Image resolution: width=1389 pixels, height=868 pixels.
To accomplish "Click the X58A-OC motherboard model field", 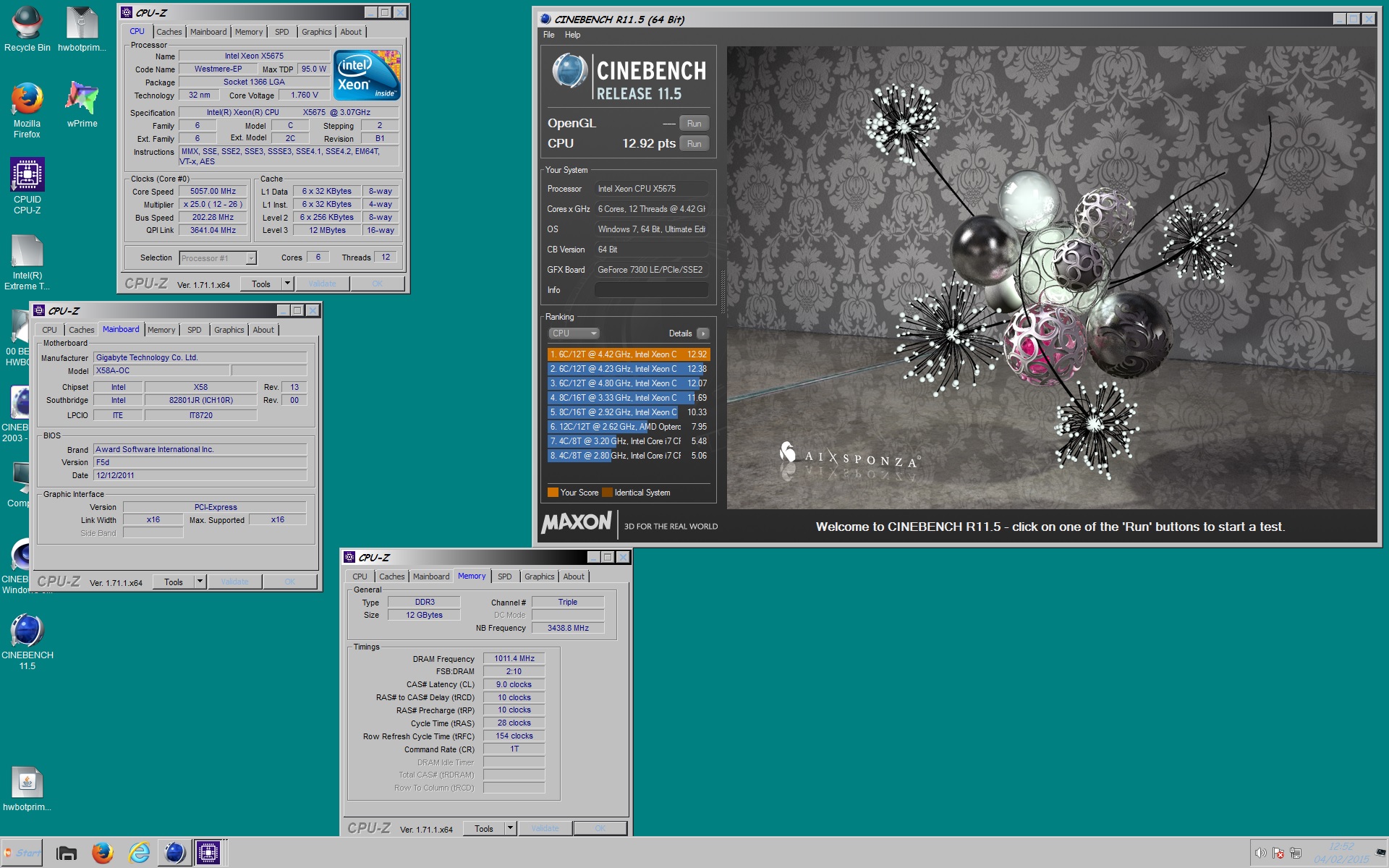I will tap(162, 371).
